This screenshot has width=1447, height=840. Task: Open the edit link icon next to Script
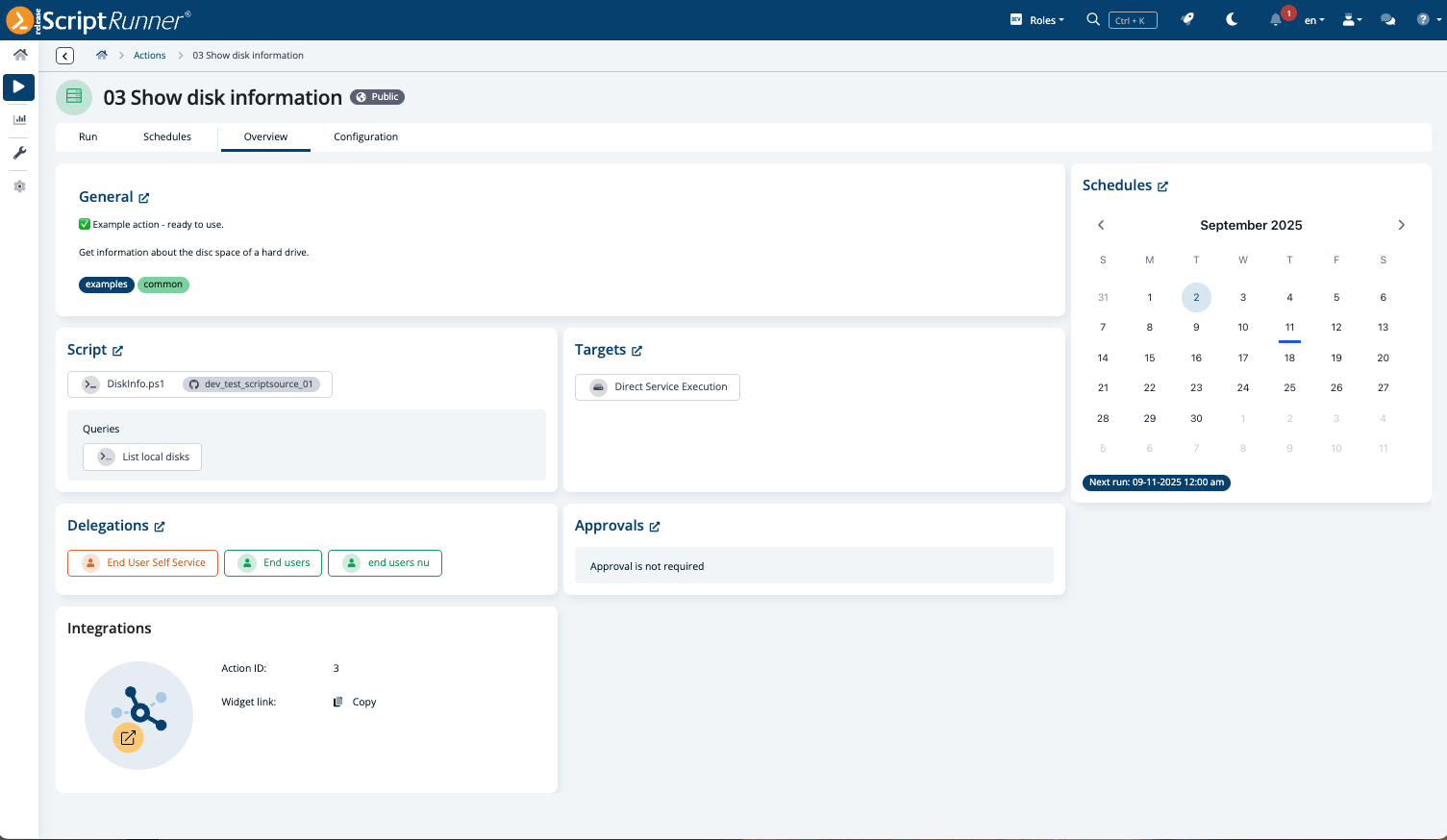117,351
